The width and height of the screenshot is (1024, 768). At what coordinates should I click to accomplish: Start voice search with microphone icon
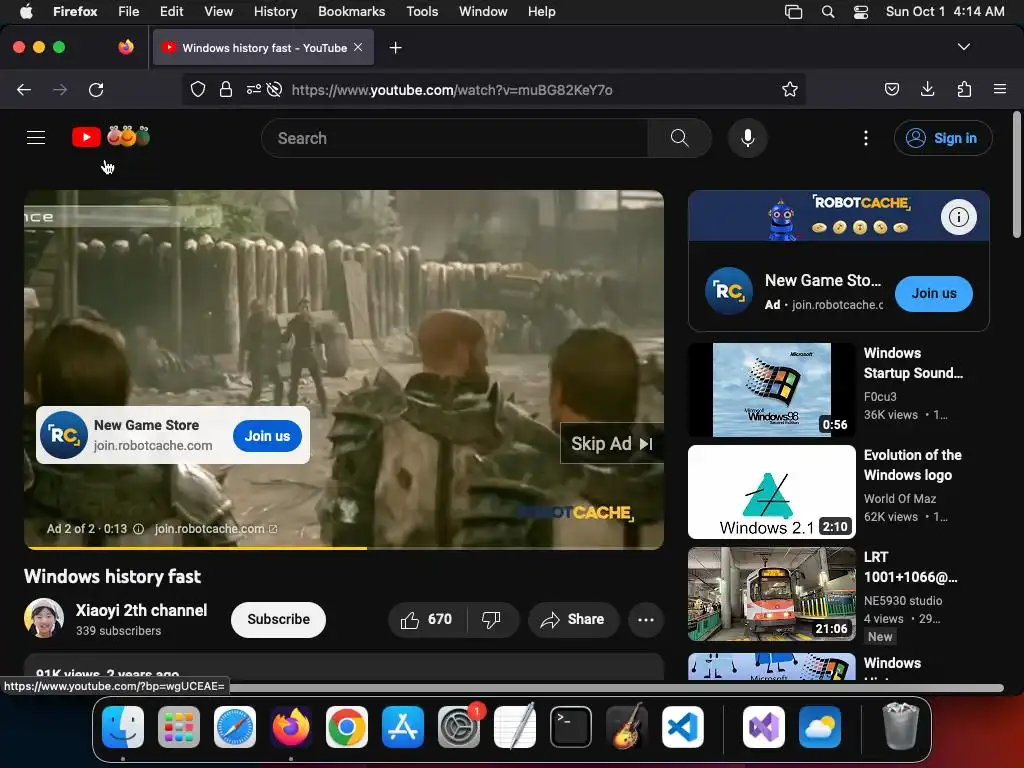[x=748, y=138]
